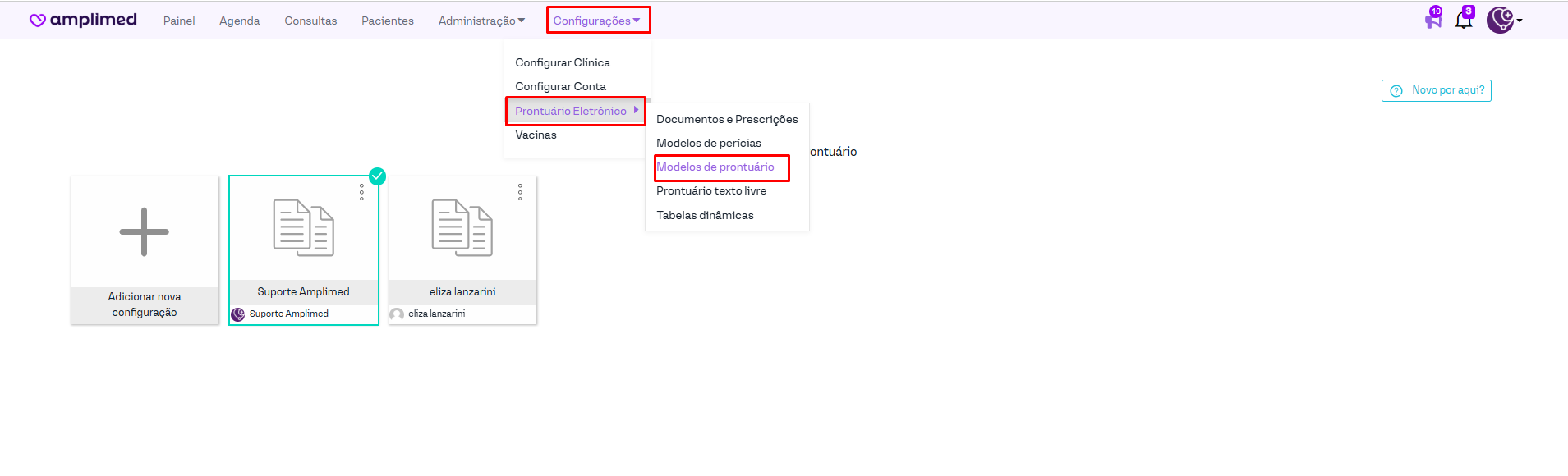This screenshot has width=1568, height=476.
Task: Click the document icon on eliza lanzarini card
Action: tap(462, 228)
